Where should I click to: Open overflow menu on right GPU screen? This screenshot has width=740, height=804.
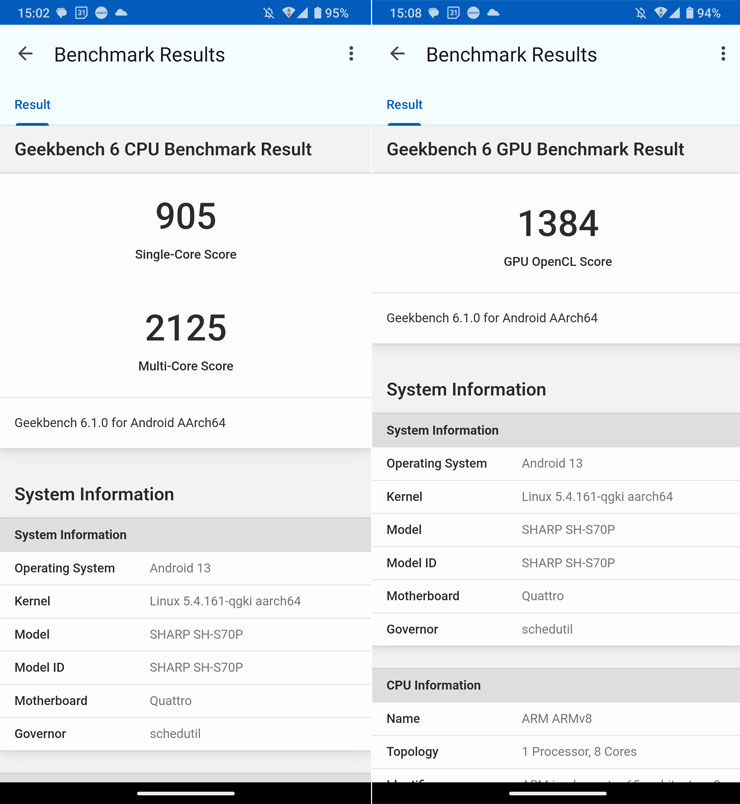coord(723,54)
